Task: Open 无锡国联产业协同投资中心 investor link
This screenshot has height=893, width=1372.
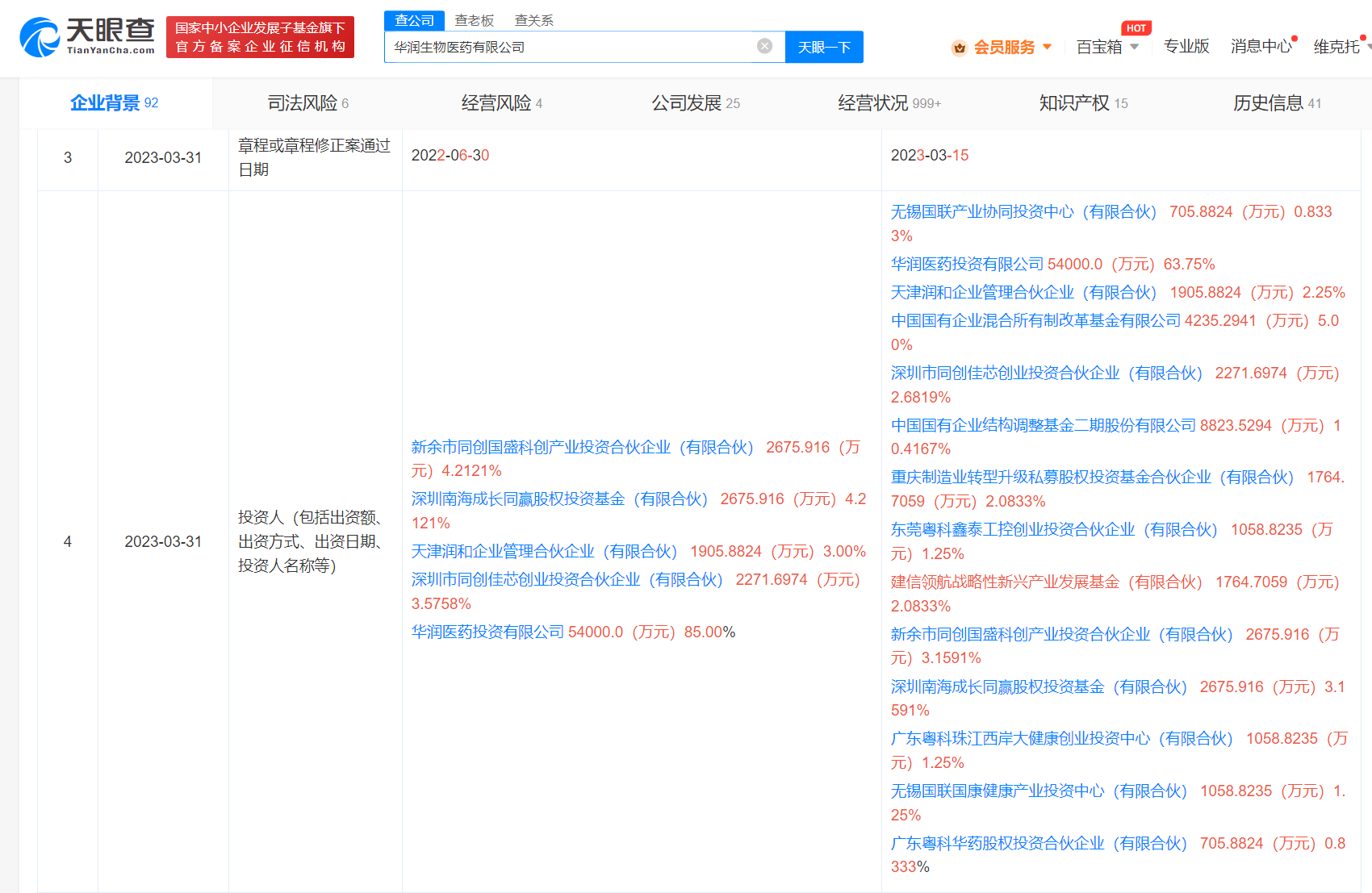Action: (1023, 212)
